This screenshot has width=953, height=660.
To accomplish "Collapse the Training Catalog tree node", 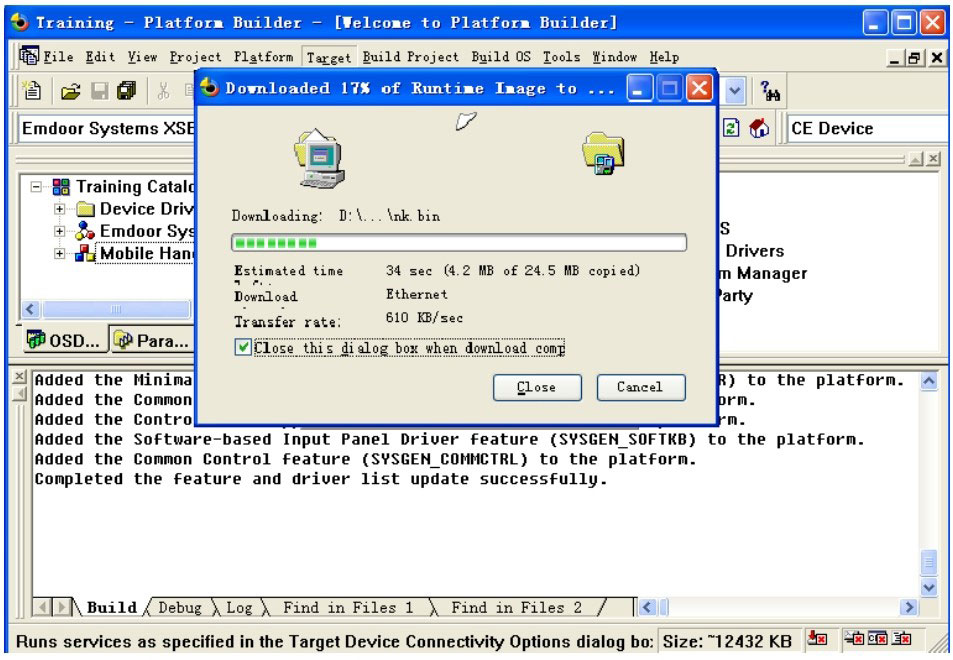I will pyautogui.click(x=36, y=187).
